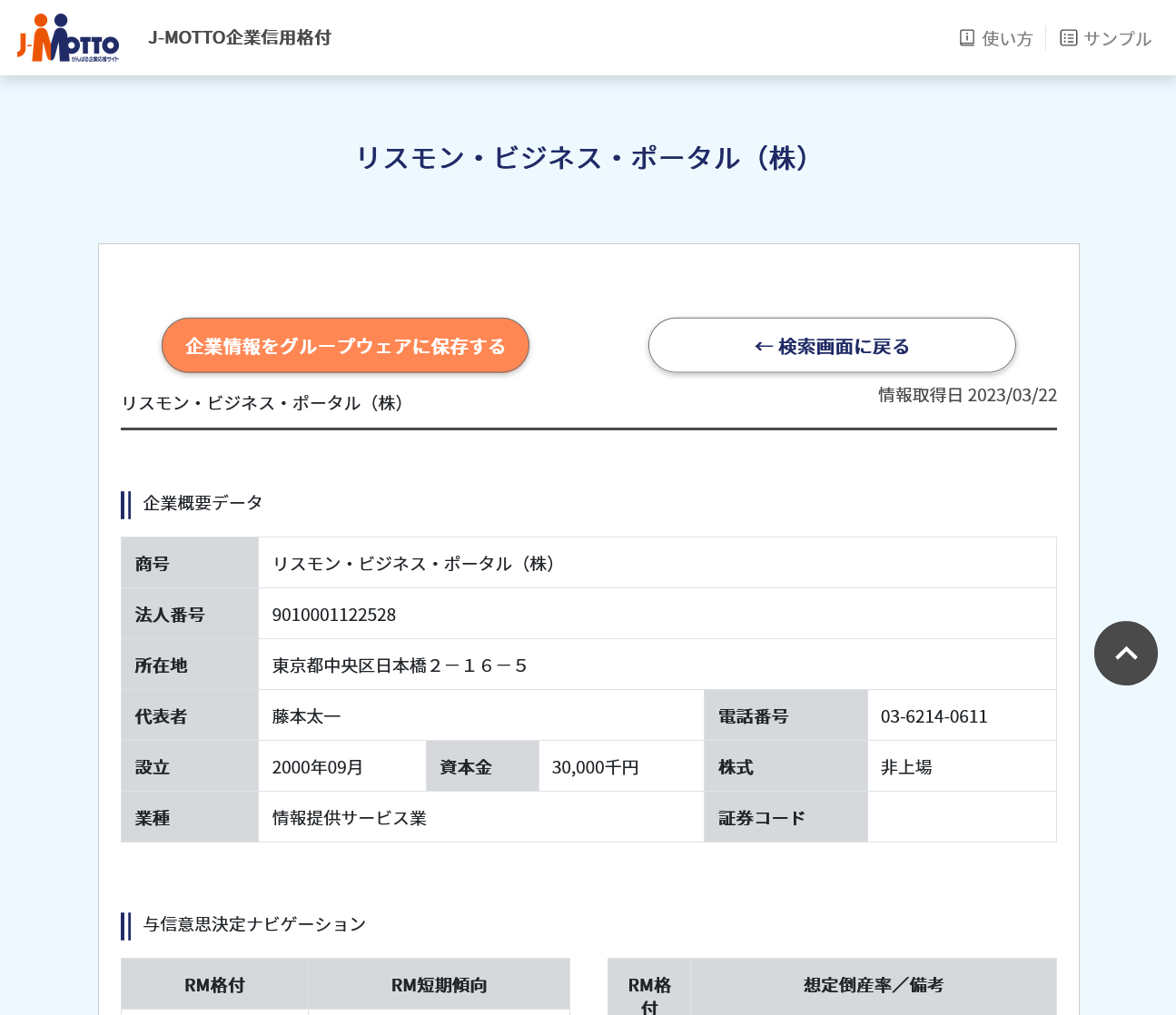
Task: Click the サンプル list icon
Action: pyautogui.click(x=1069, y=38)
